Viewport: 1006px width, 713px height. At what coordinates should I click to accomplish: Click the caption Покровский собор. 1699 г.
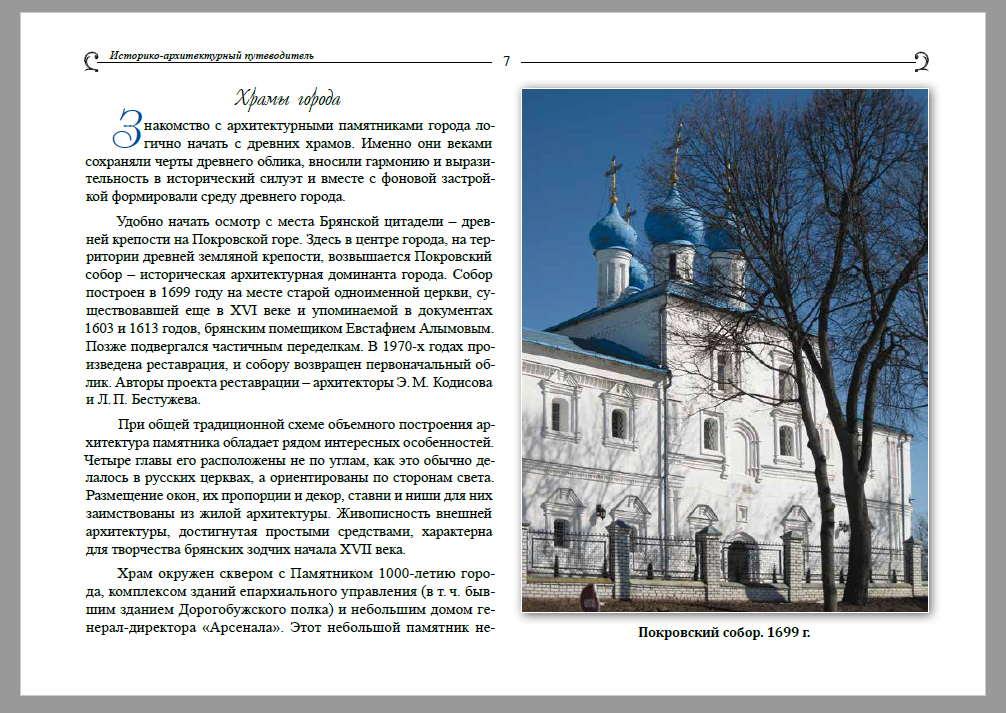point(725,632)
